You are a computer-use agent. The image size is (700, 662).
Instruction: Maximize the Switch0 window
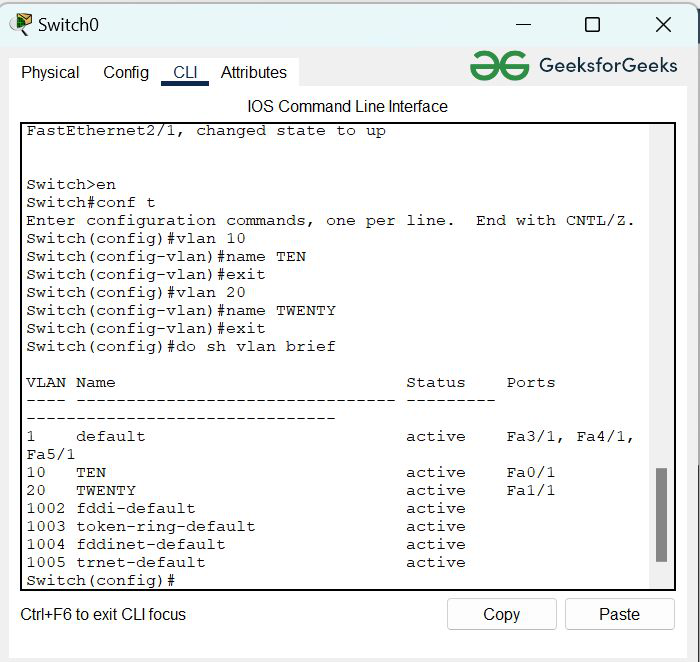coord(592,24)
